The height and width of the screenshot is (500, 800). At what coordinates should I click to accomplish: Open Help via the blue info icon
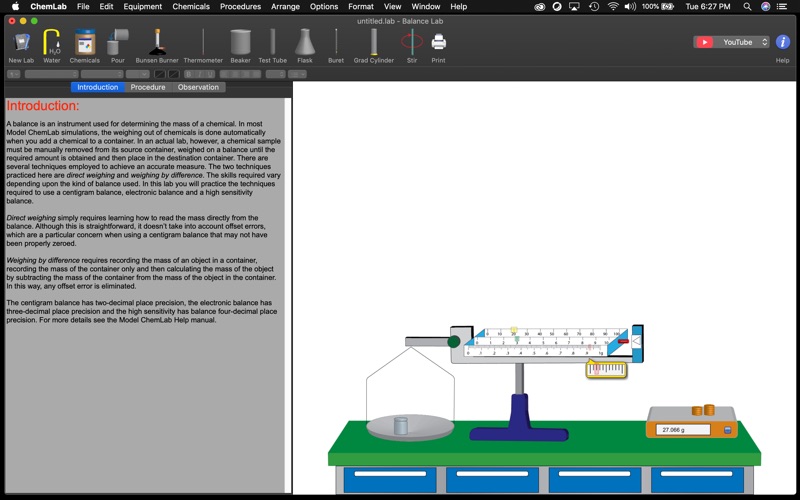click(783, 42)
